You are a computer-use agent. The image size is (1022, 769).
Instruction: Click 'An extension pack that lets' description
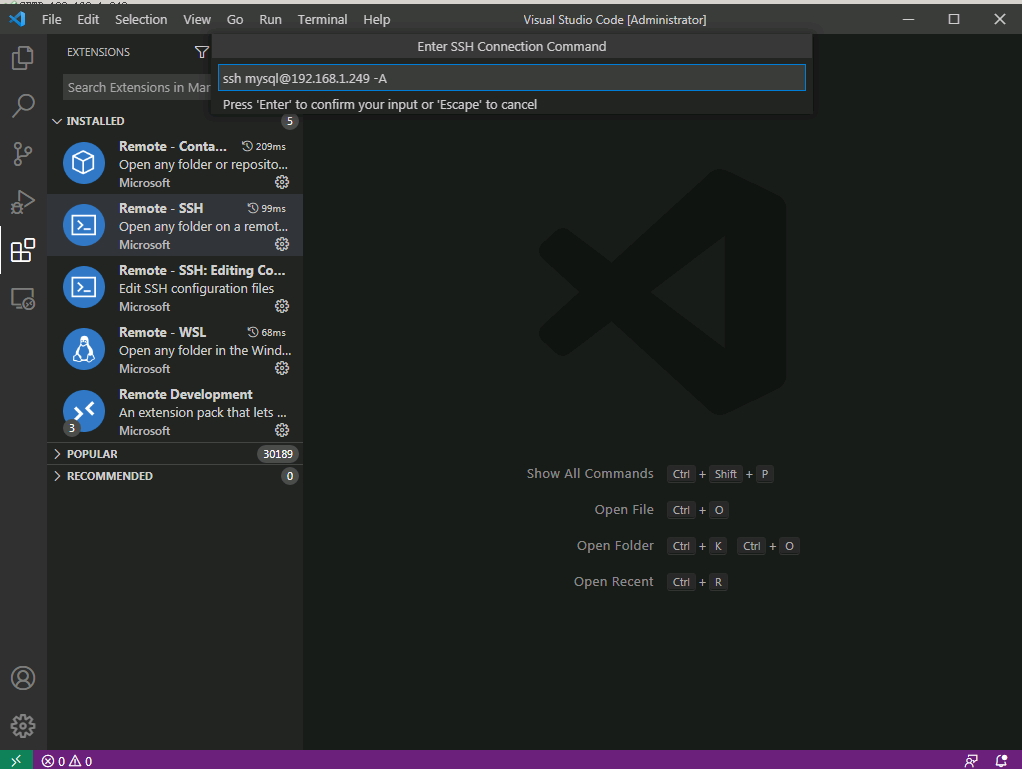(x=203, y=413)
